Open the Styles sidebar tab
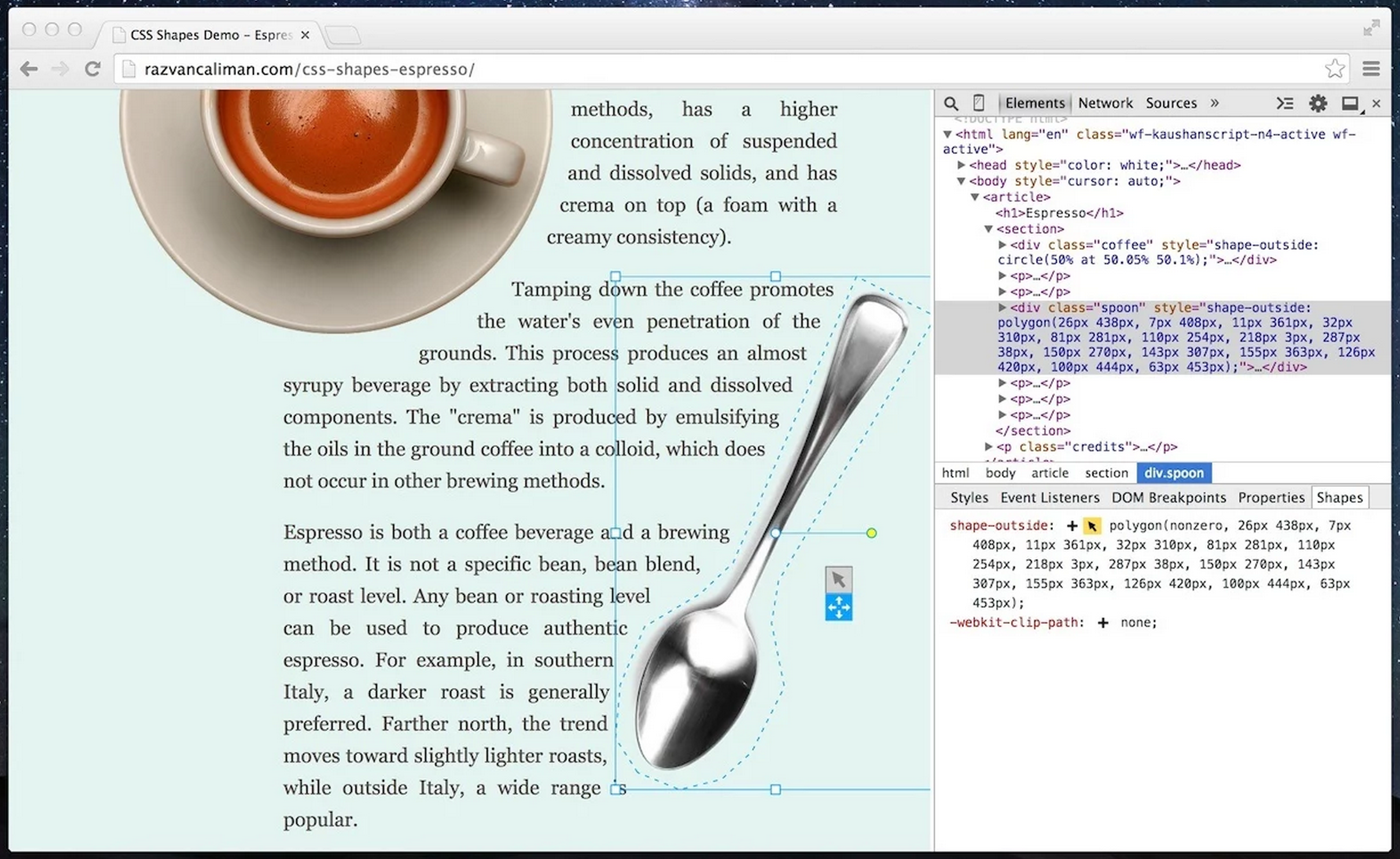Viewport: 1400px width, 859px height. [969, 498]
